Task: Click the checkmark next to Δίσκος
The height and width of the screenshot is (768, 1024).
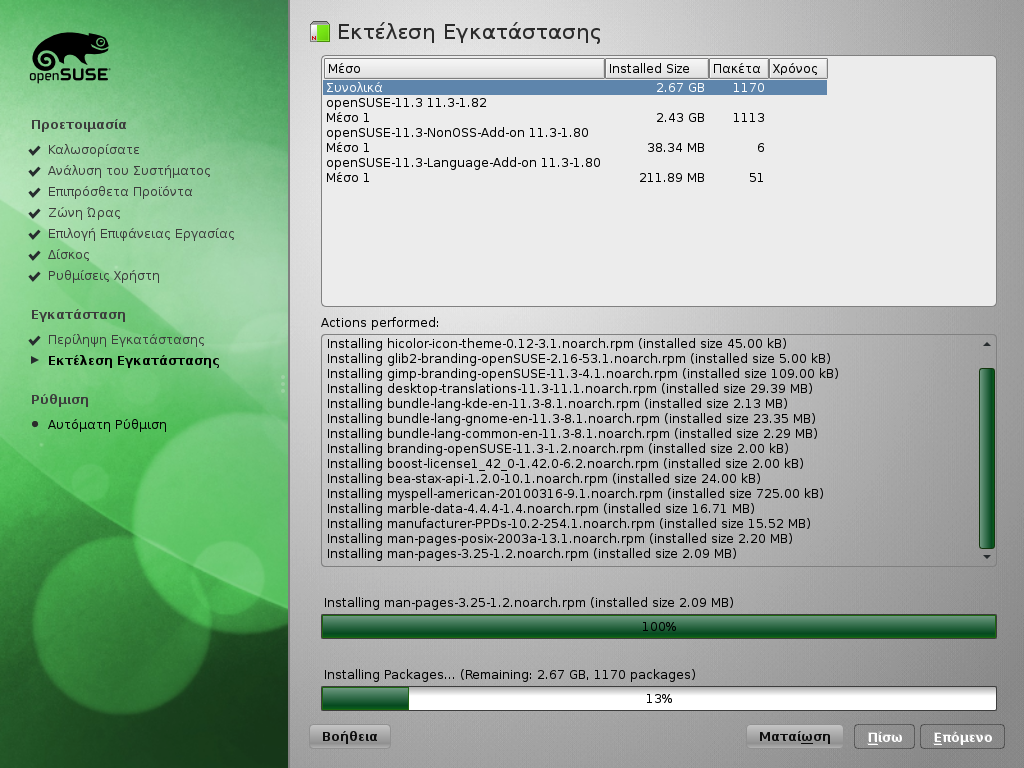Action: click(x=35, y=255)
